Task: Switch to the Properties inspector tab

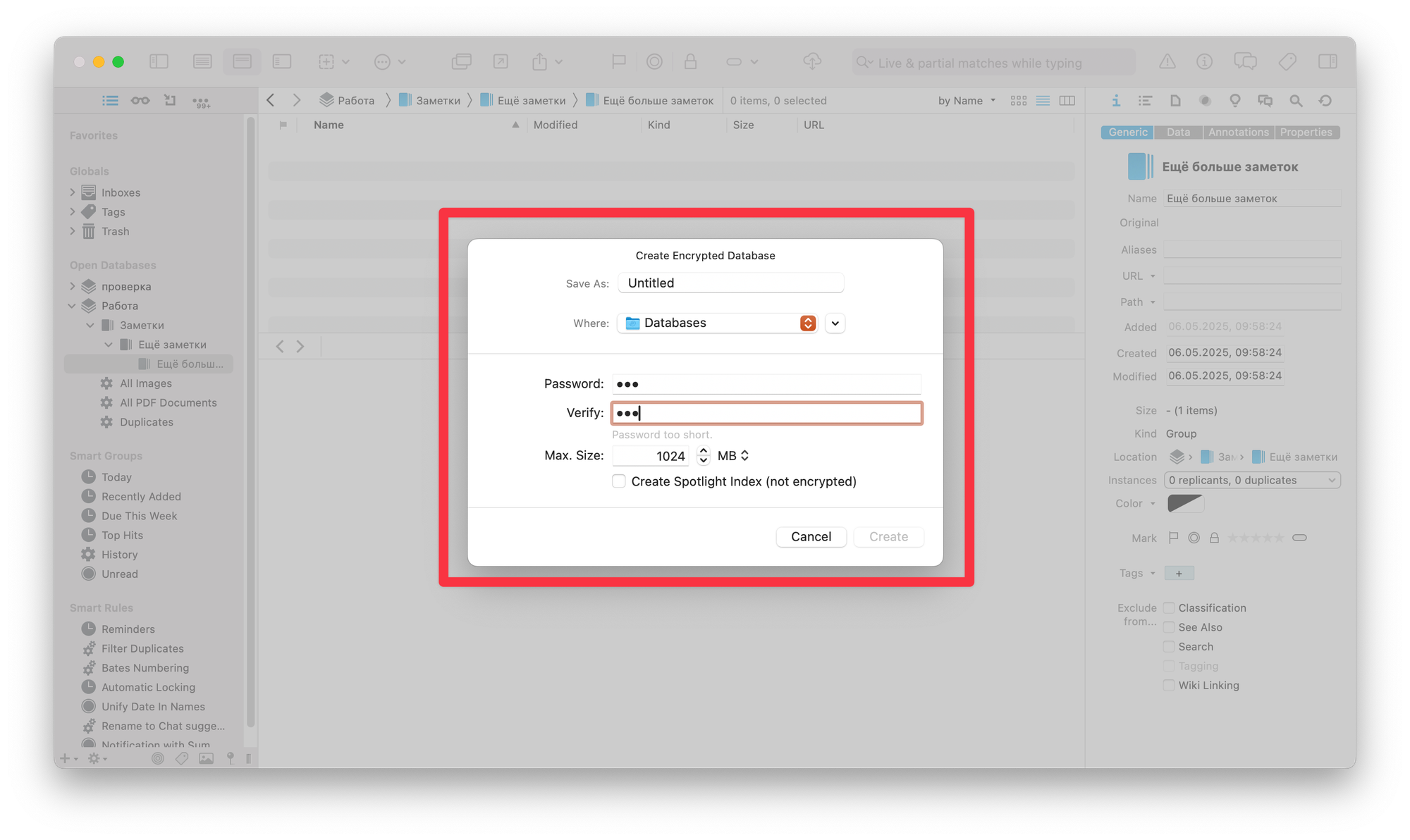Action: point(1306,132)
